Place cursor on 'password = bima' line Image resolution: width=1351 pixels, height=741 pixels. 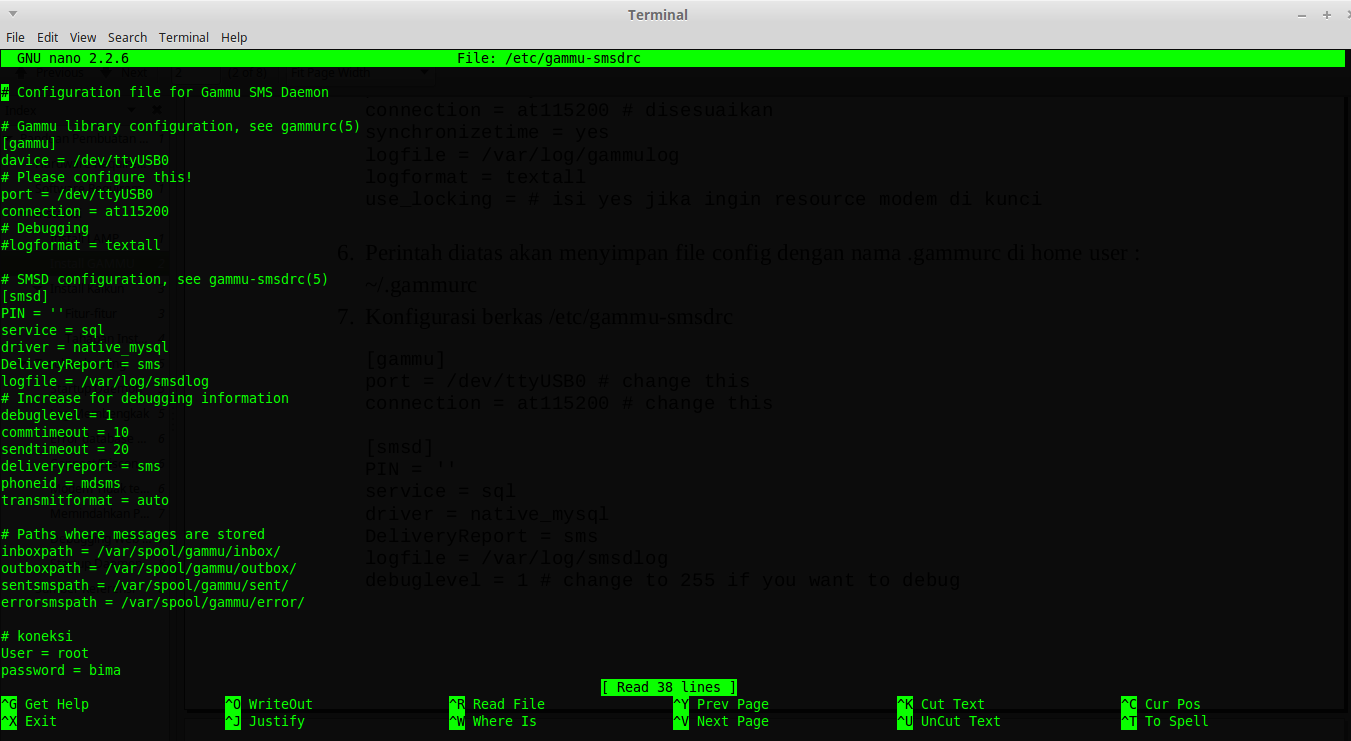[61, 670]
